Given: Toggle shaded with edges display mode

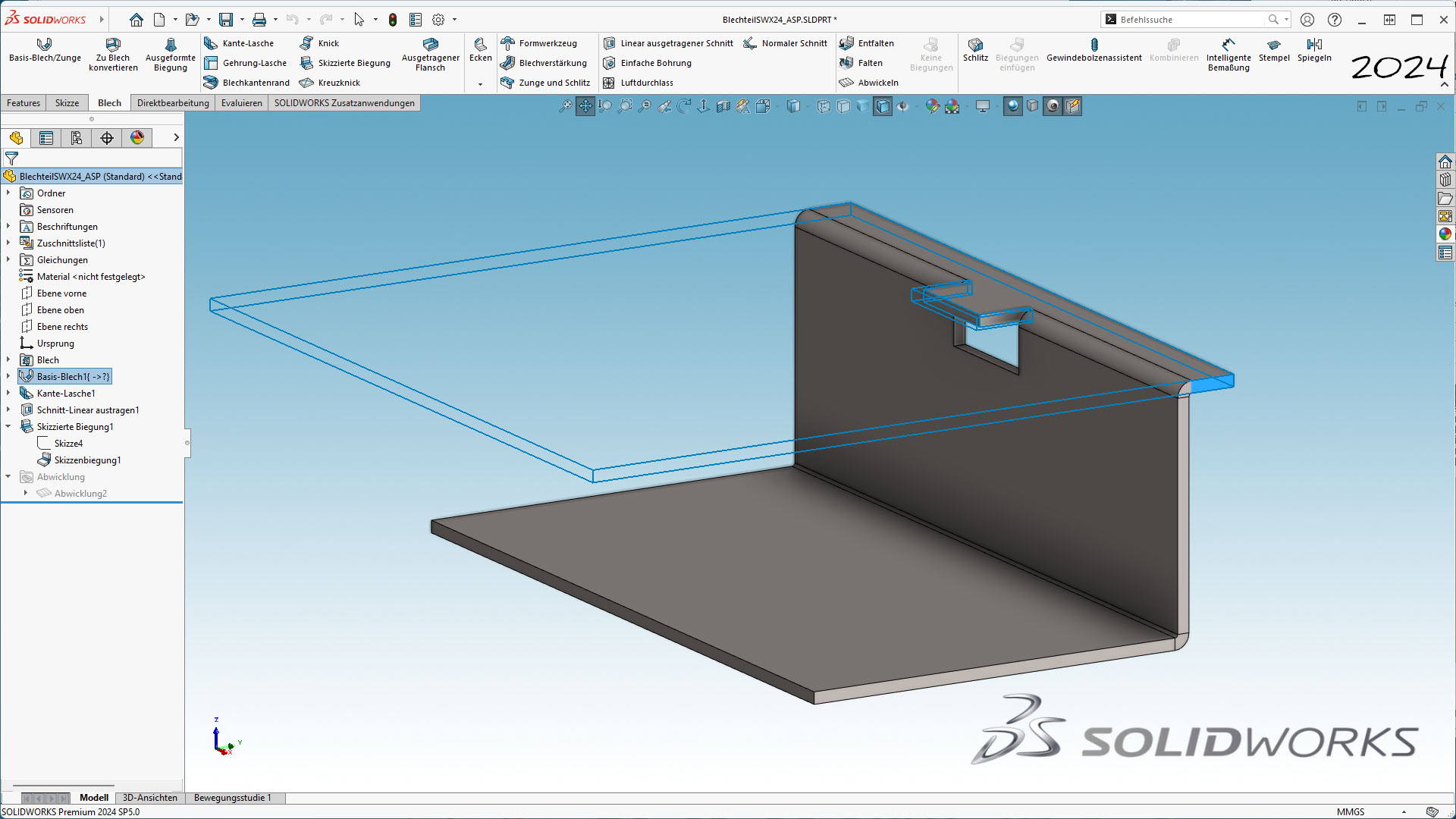Looking at the screenshot, I should (883, 106).
